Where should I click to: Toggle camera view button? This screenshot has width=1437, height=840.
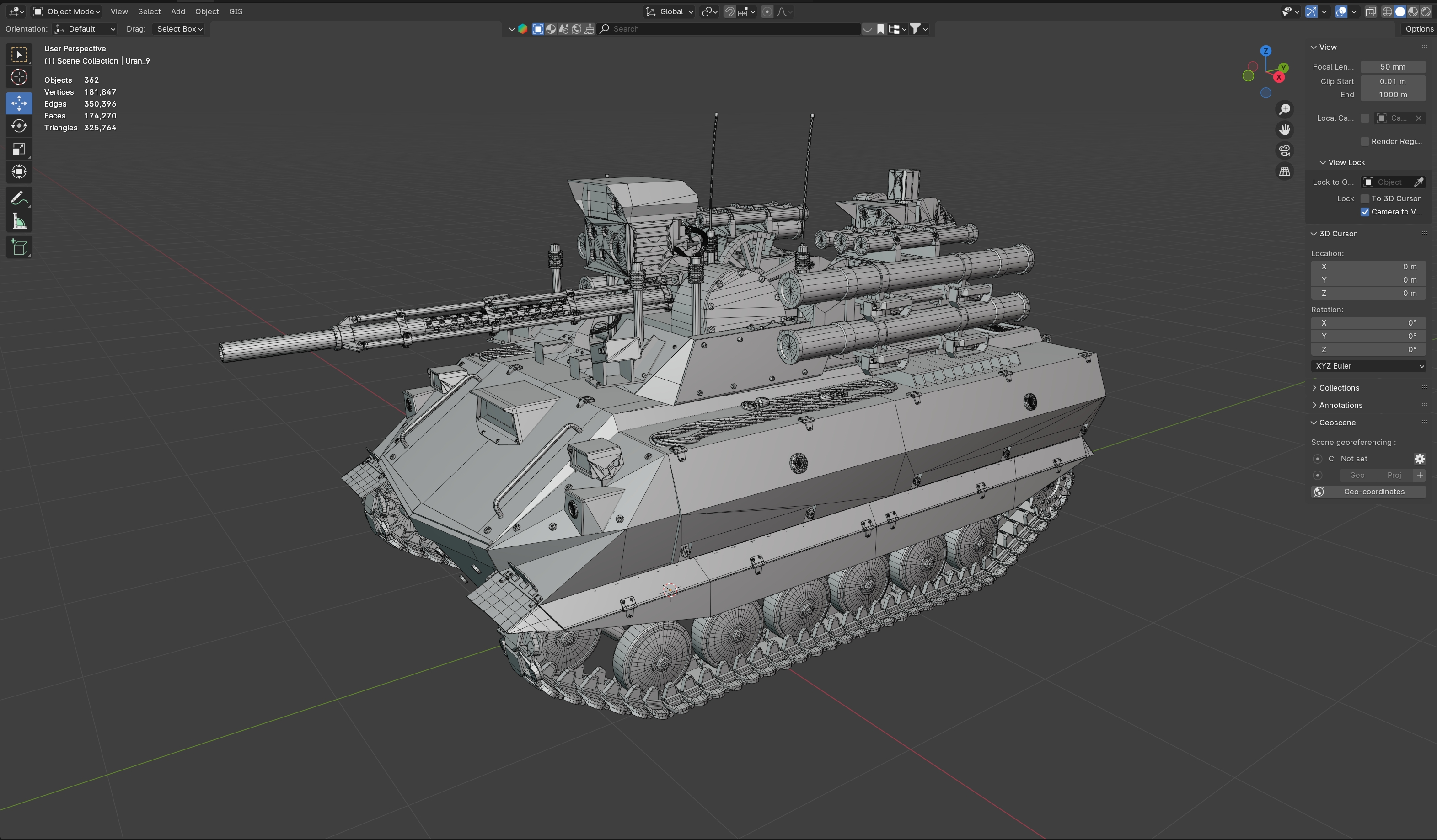point(1284,150)
